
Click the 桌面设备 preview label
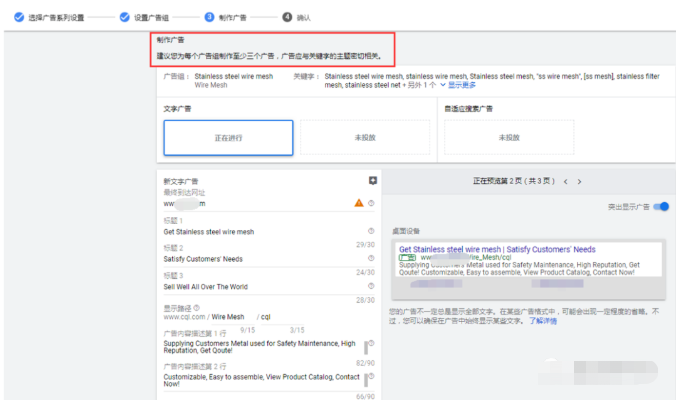[406, 231]
